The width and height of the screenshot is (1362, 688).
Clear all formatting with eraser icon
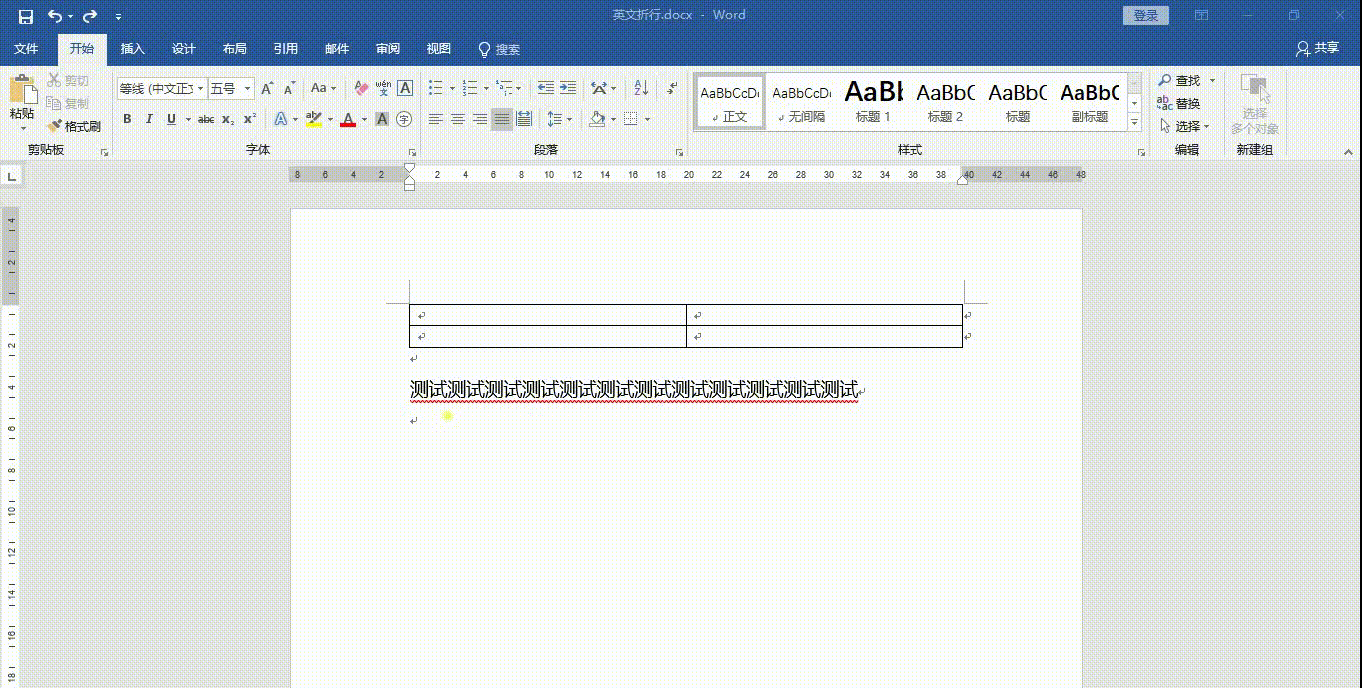[361, 89]
